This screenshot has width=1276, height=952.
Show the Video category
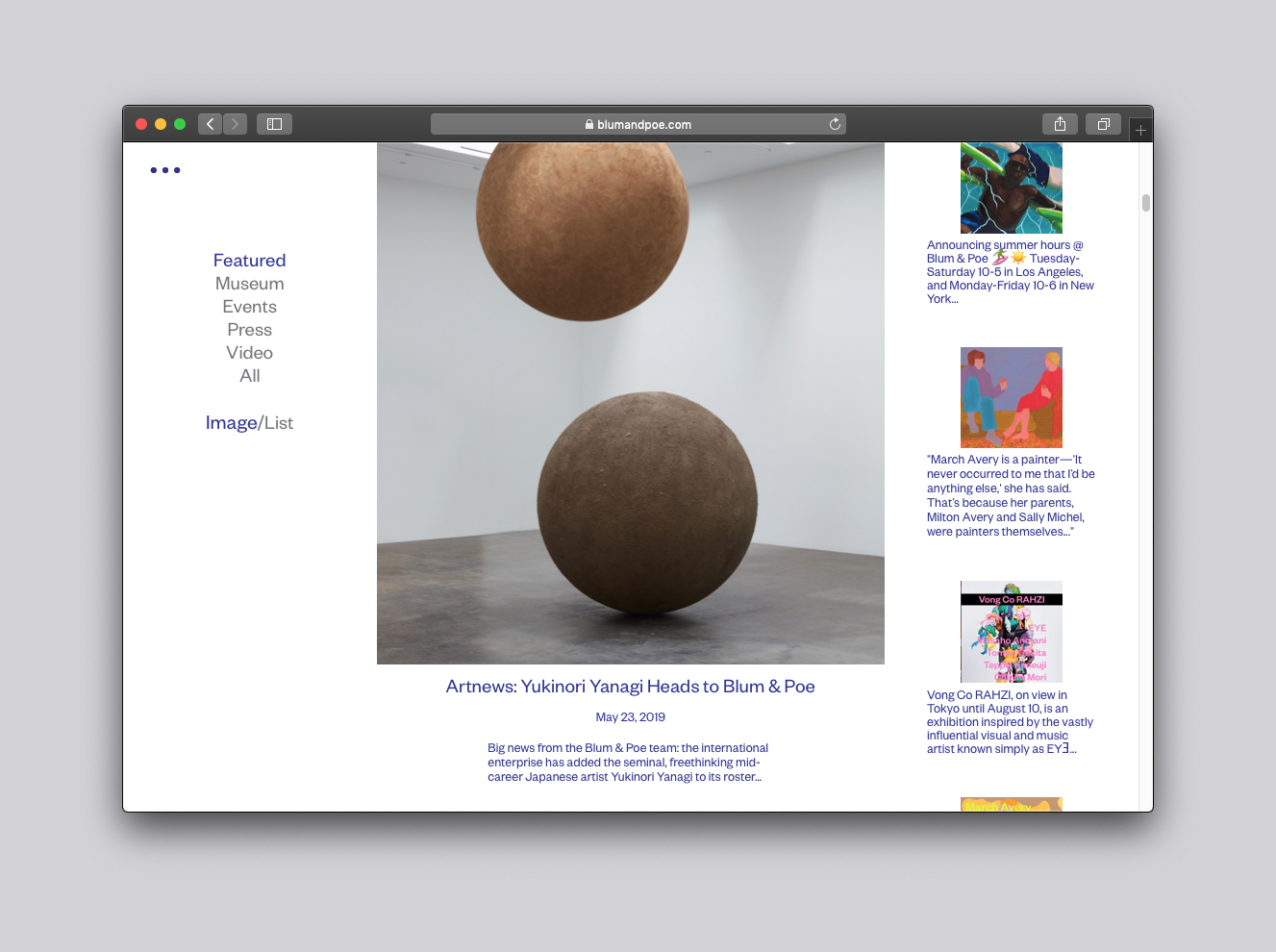pos(249,353)
